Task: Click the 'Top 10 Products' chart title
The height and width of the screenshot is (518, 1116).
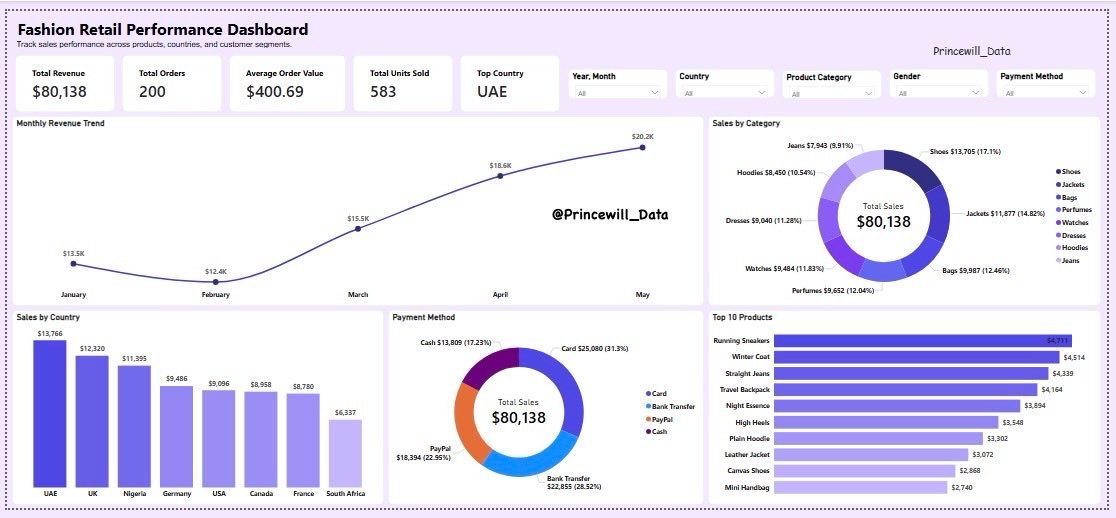Action: pos(742,317)
